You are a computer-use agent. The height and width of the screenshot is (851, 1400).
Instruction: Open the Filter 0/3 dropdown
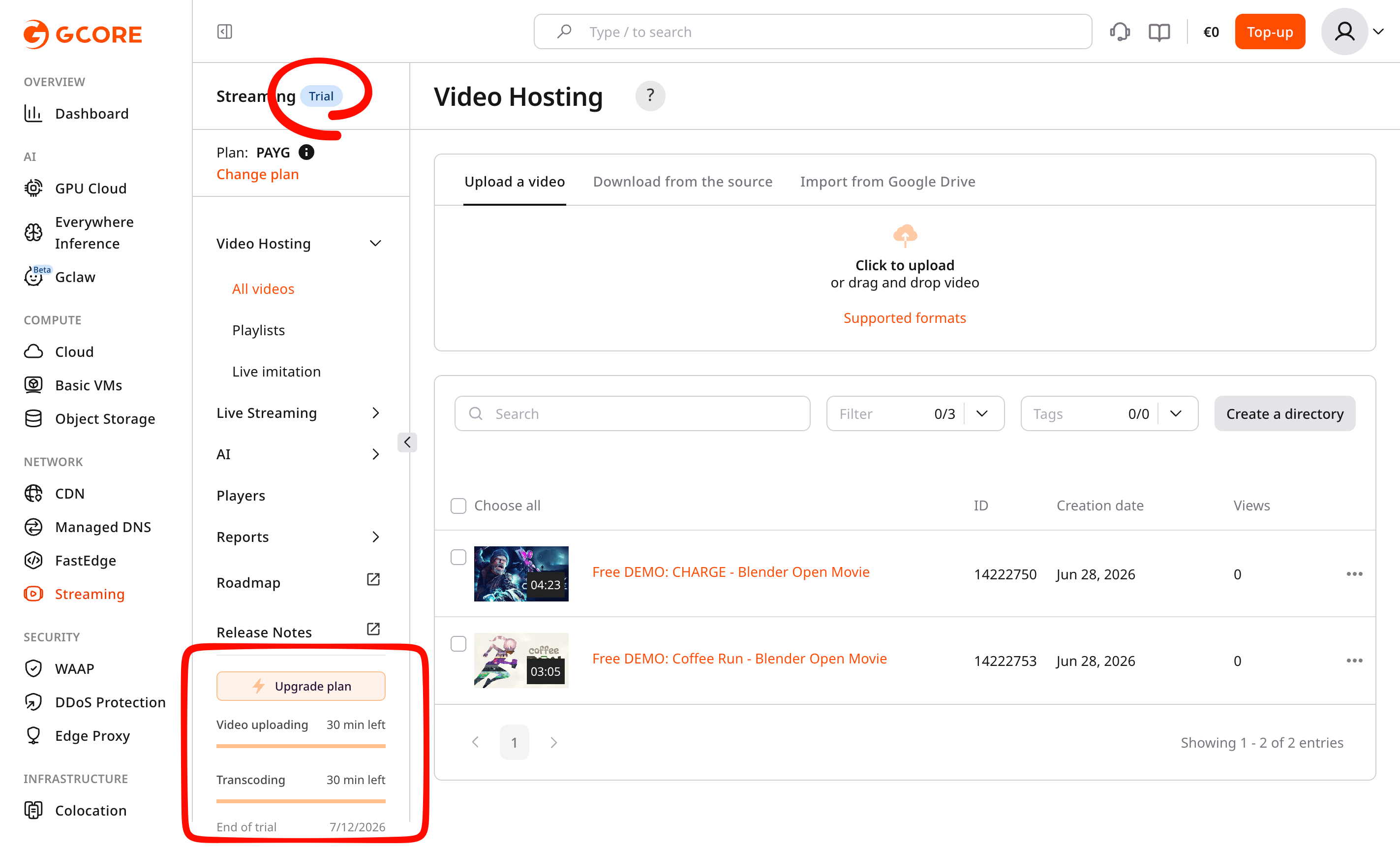tap(915, 414)
